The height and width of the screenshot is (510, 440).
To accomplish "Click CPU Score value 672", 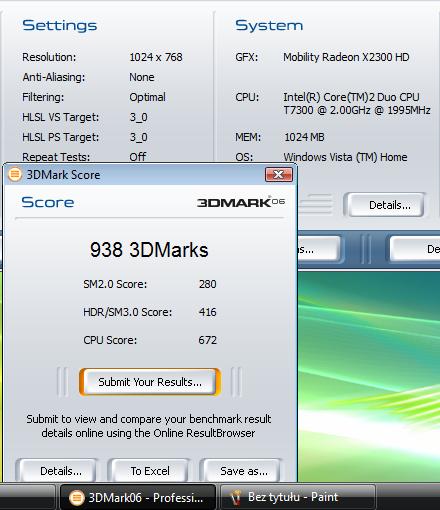I will [x=208, y=340].
